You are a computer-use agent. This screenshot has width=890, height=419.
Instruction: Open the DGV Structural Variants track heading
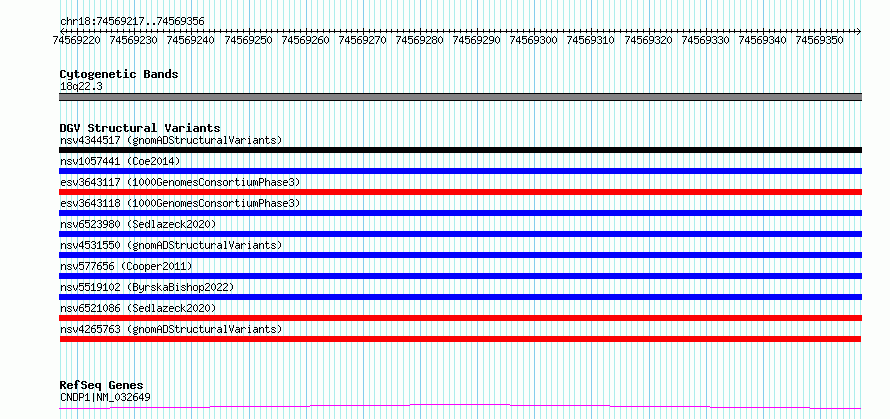tap(140, 128)
